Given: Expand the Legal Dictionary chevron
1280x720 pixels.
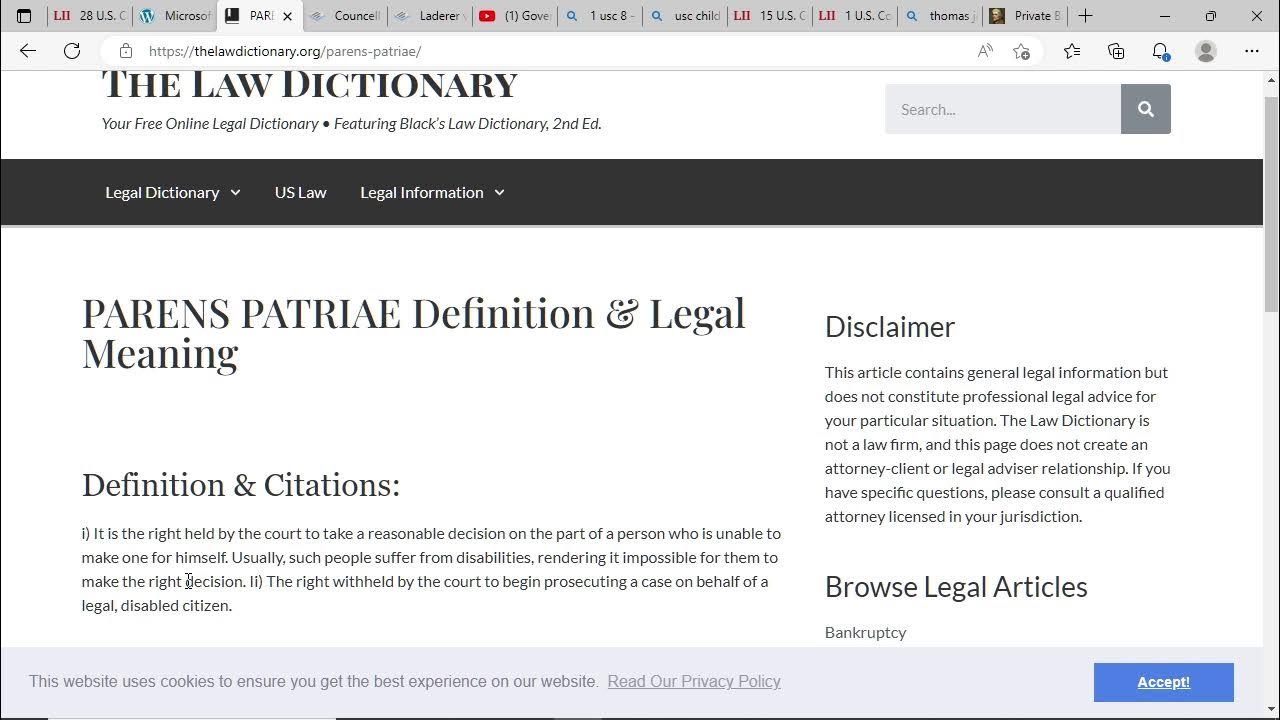Looking at the screenshot, I should click(x=235, y=193).
